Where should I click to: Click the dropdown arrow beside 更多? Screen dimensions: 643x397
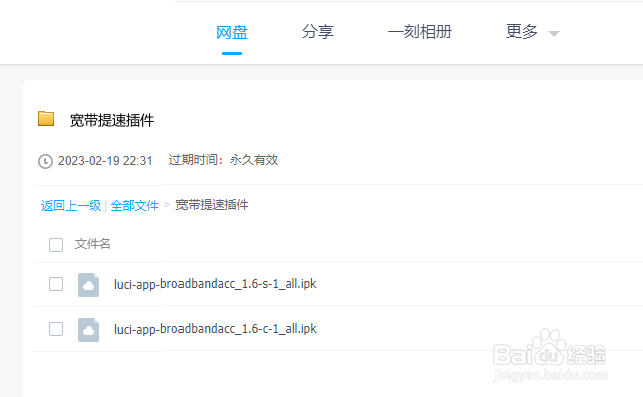pos(554,34)
